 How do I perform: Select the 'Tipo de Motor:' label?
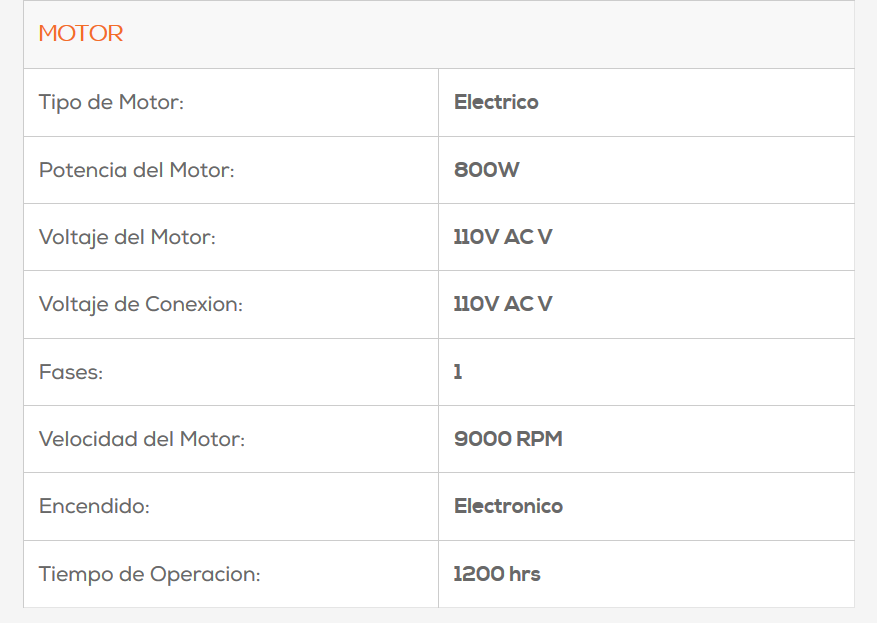click(x=111, y=102)
